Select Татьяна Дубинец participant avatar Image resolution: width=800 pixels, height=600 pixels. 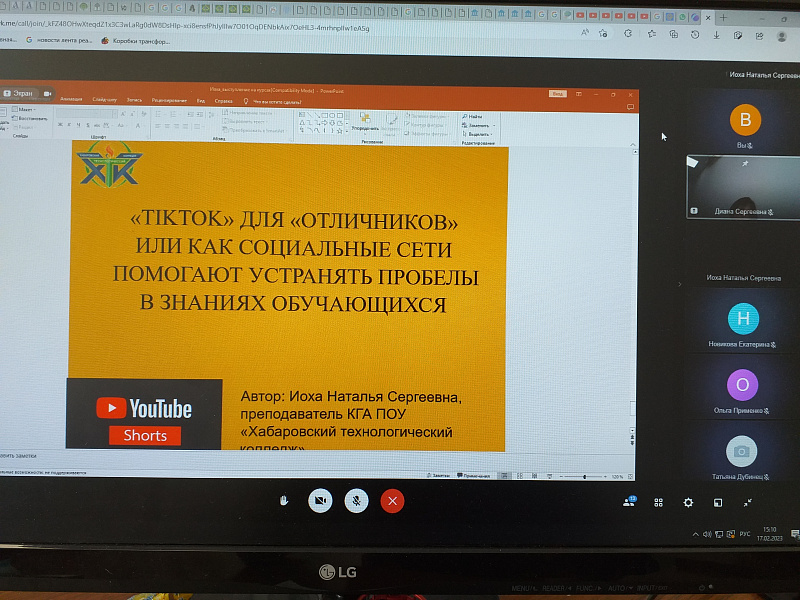click(x=741, y=451)
